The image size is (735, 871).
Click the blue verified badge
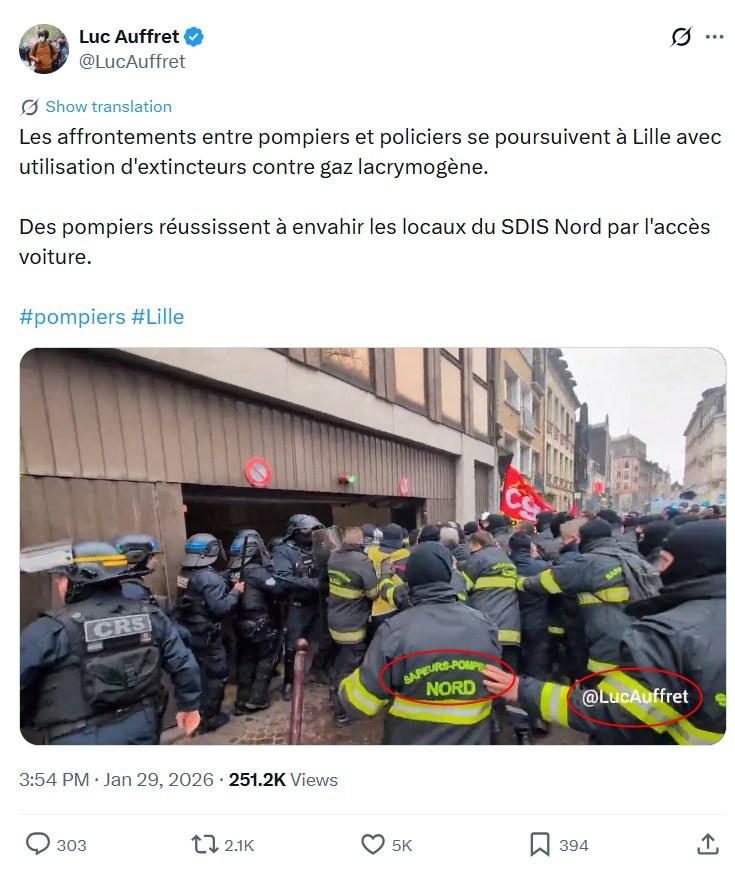[194, 37]
